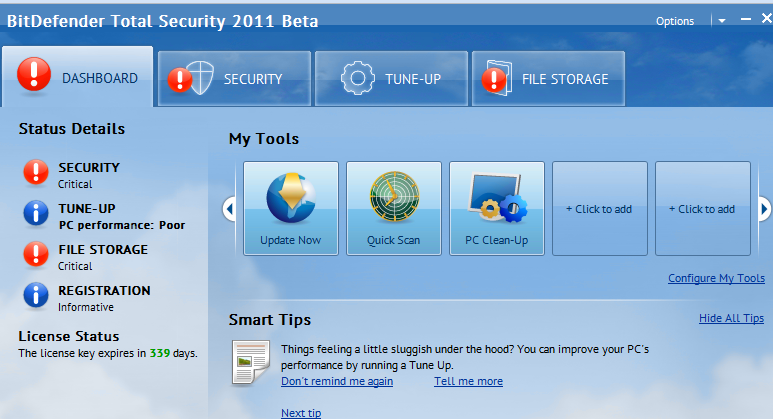
Task: Click the Hide All Tips link
Action: 732,318
